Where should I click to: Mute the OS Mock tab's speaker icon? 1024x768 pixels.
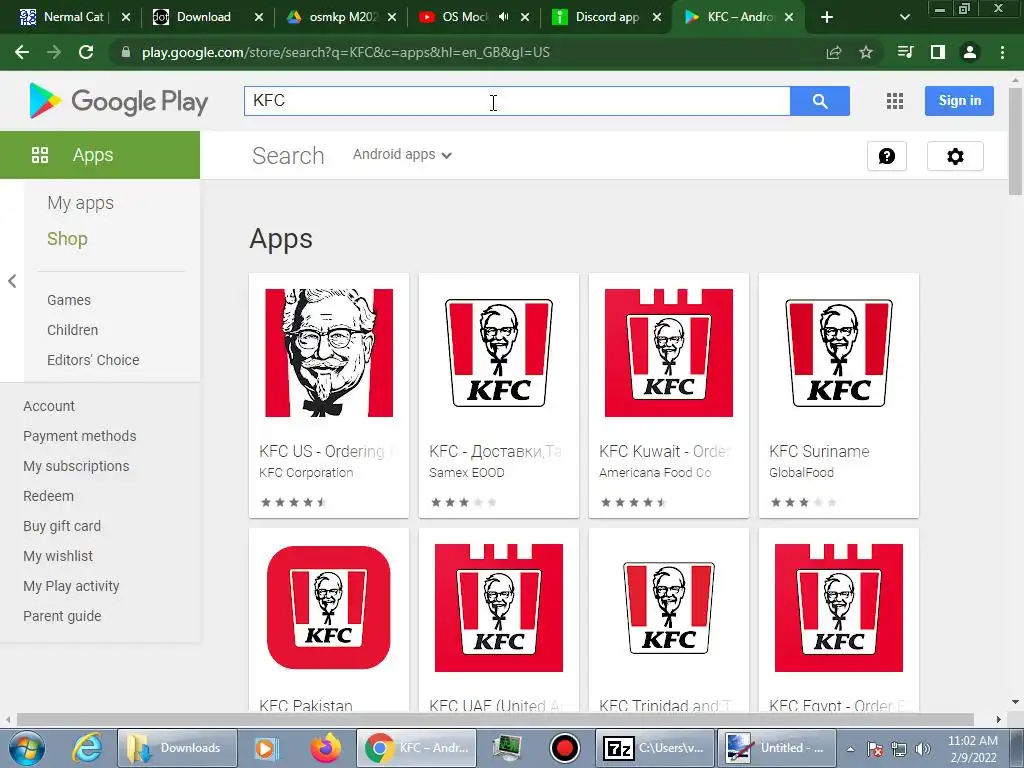point(504,17)
